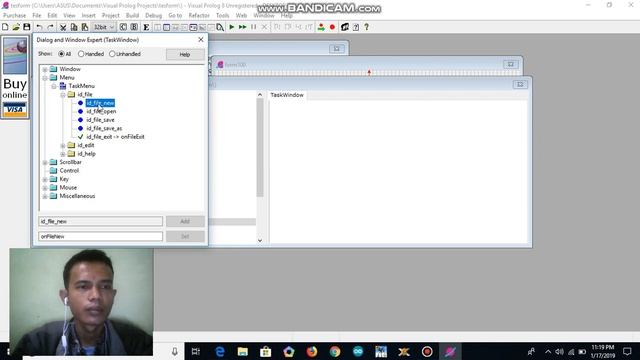Click the magnifier browse icon in toolbar
Image resolution: width=640 pixels, height=360 pixels.
tap(220, 27)
